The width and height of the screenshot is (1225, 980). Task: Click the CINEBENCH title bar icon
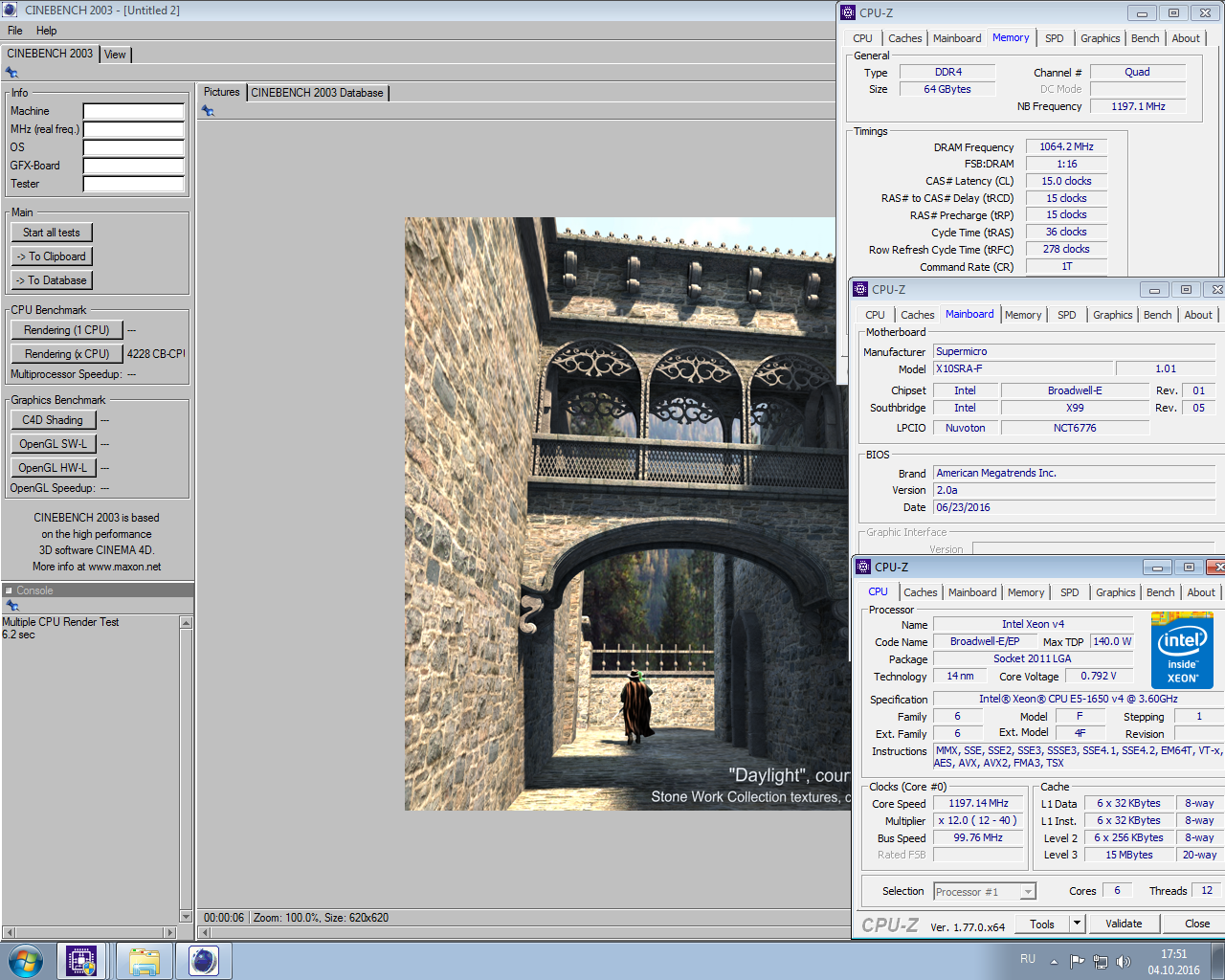(11, 10)
